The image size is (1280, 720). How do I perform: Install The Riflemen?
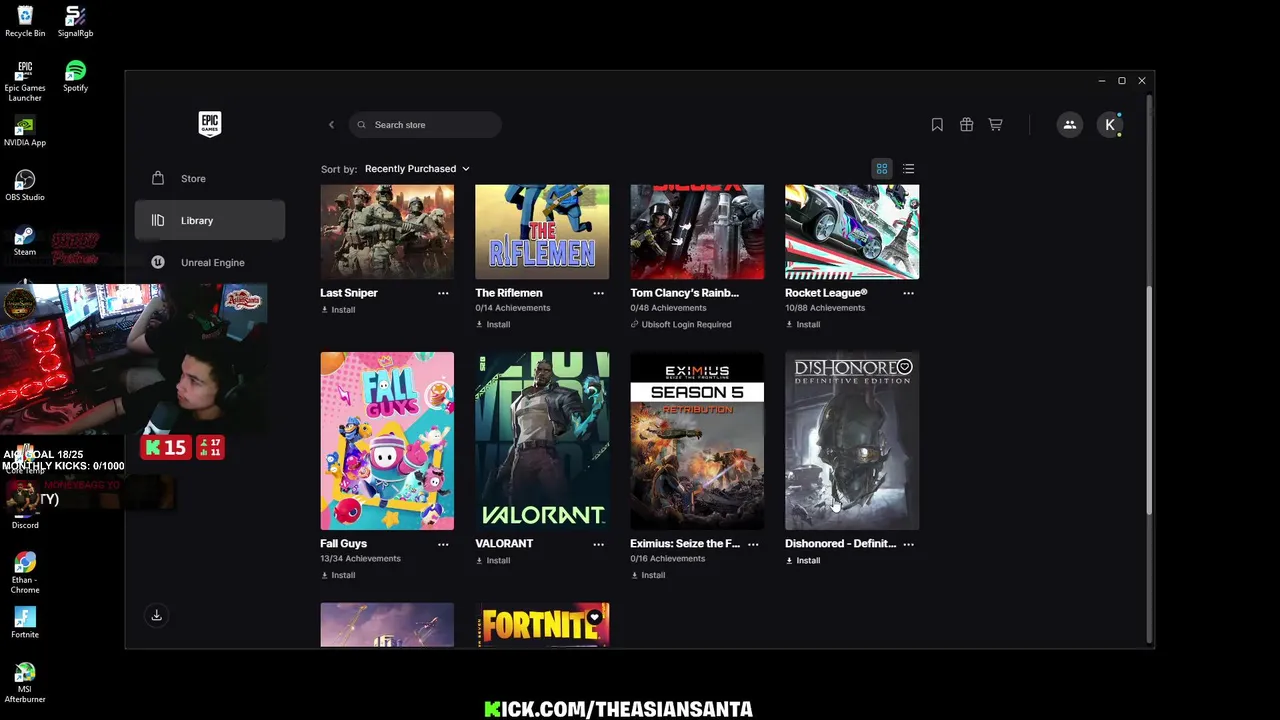click(x=493, y=325)
